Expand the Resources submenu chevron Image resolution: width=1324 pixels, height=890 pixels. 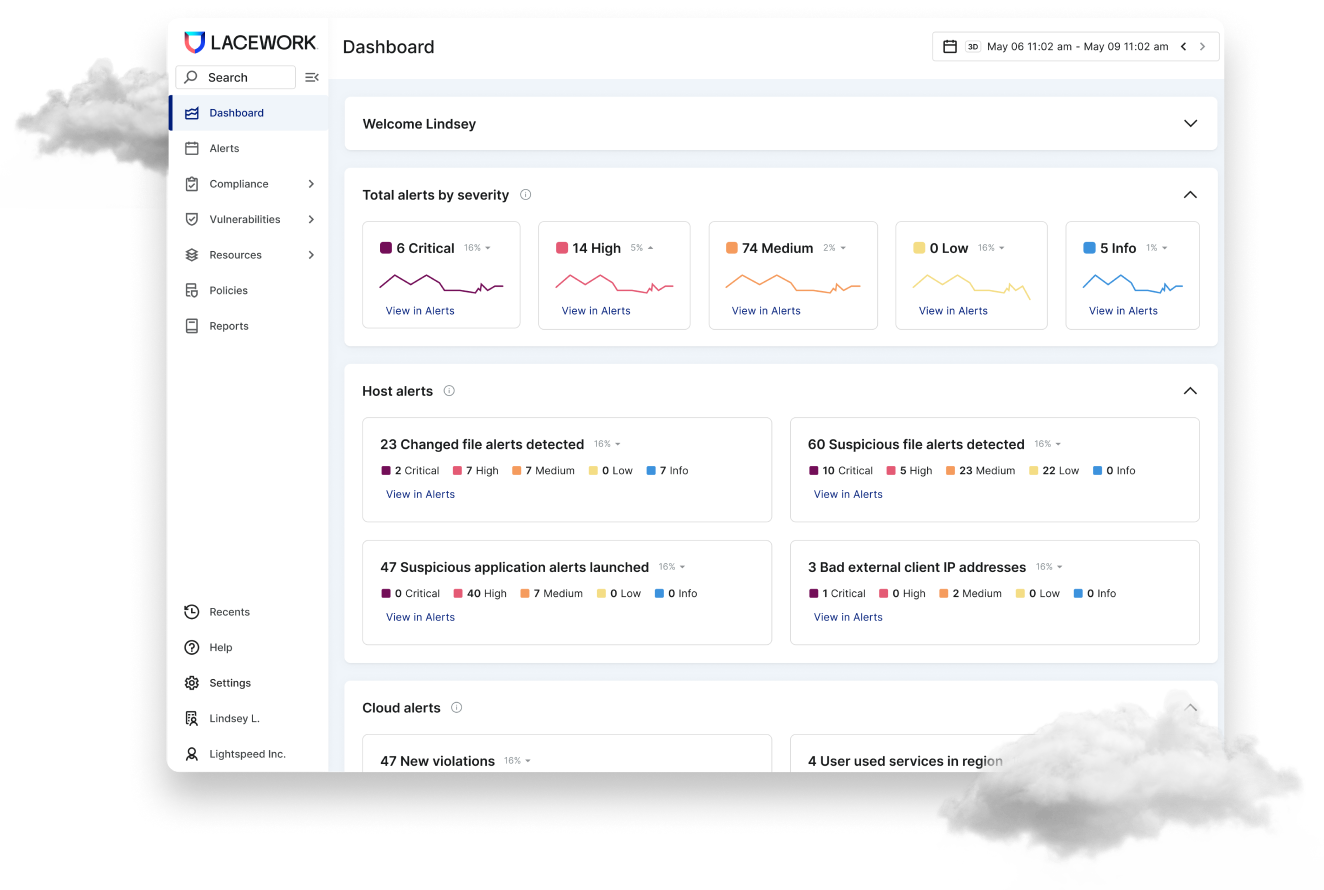[311, 255]
